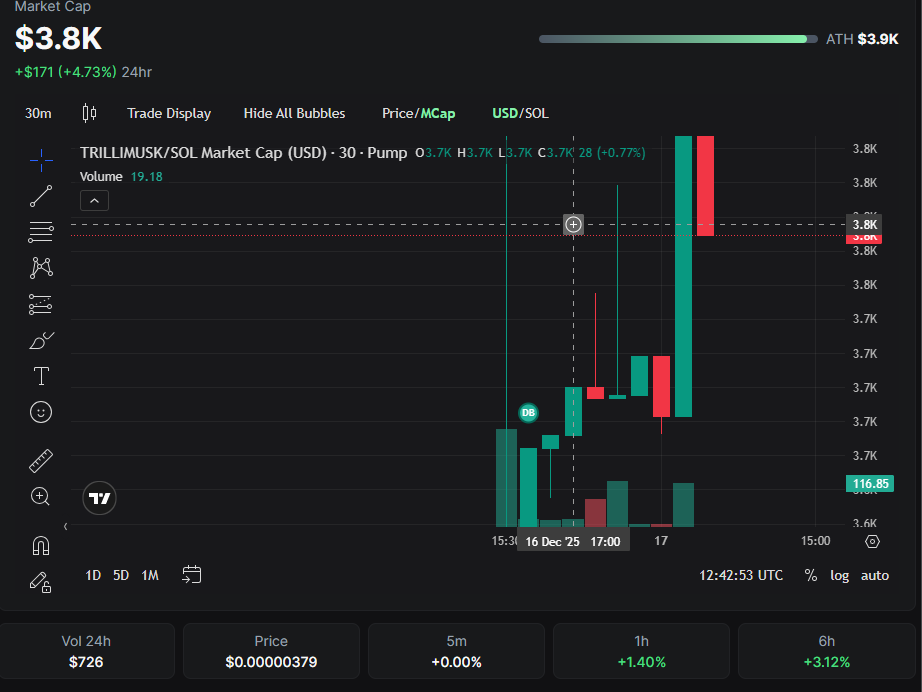This screenshot has width=922, height=692.
Task: Select the XABCD pattern tool
Action: click(41, 268)
